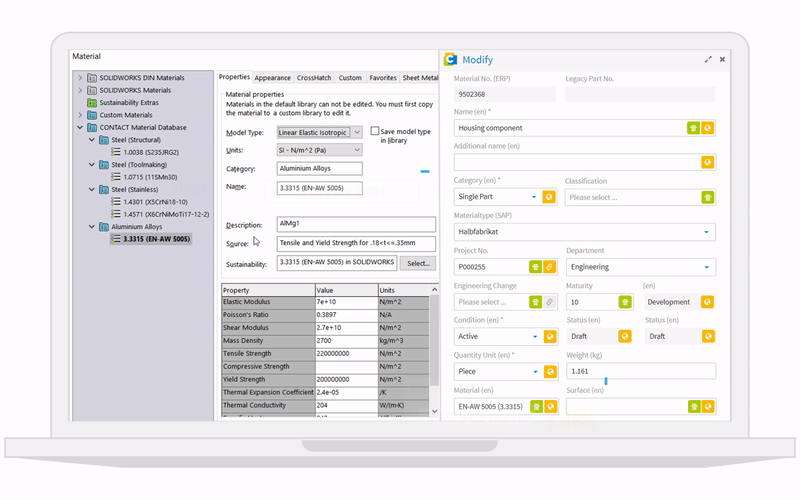
Task: Click orange globe icon in Additional name field
Action: (x=707, y=162)
